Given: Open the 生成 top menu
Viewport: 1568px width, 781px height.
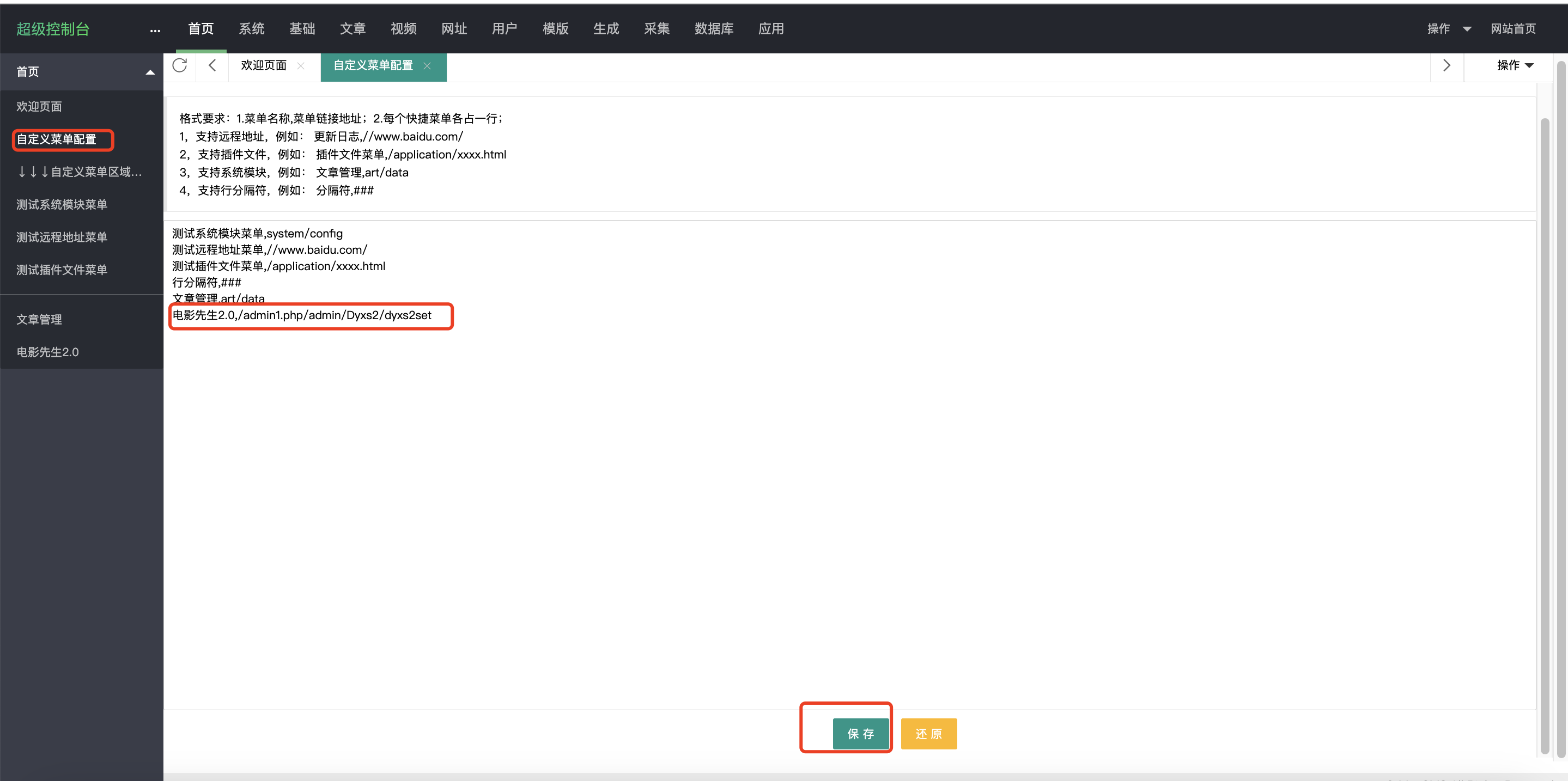Looking at the screenshot, I should (x=606, y=28).
